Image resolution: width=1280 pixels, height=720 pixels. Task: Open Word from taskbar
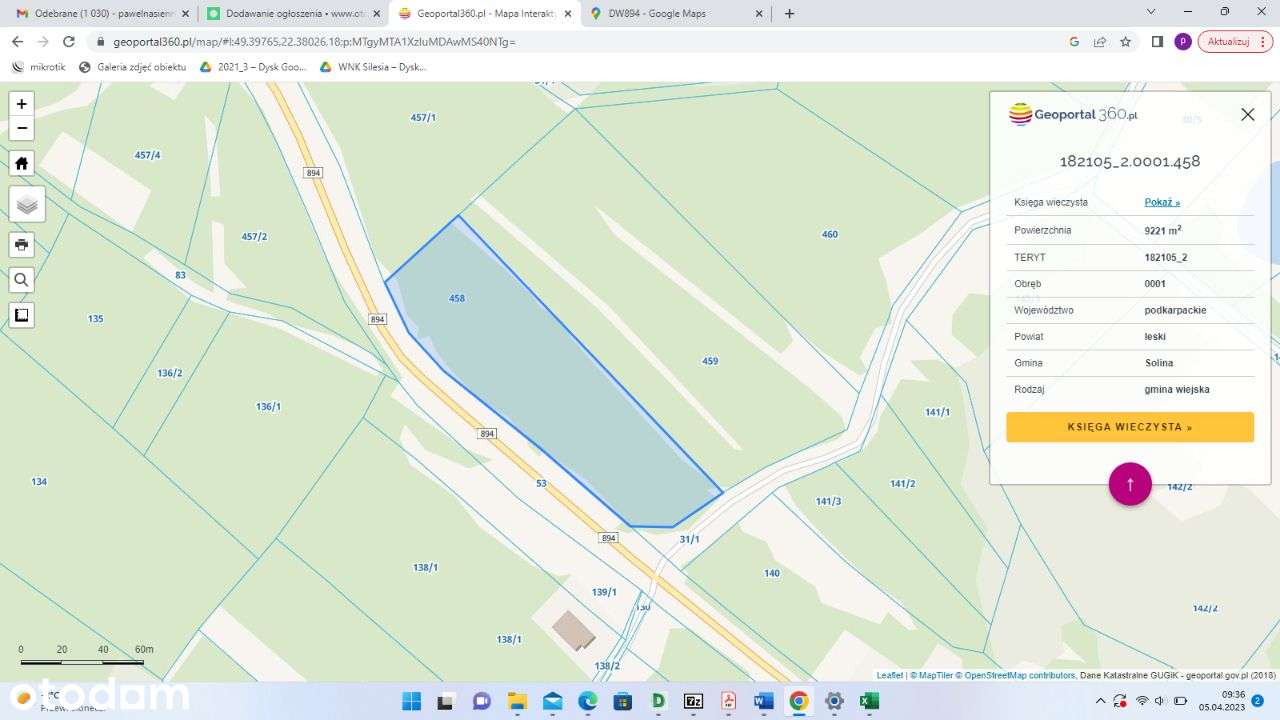[763, 701]
